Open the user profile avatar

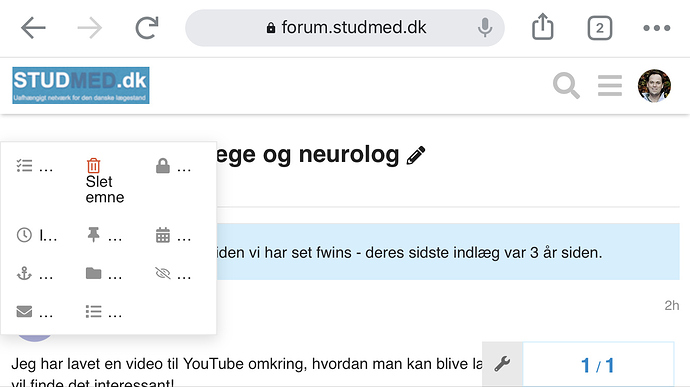click(654, 85)
